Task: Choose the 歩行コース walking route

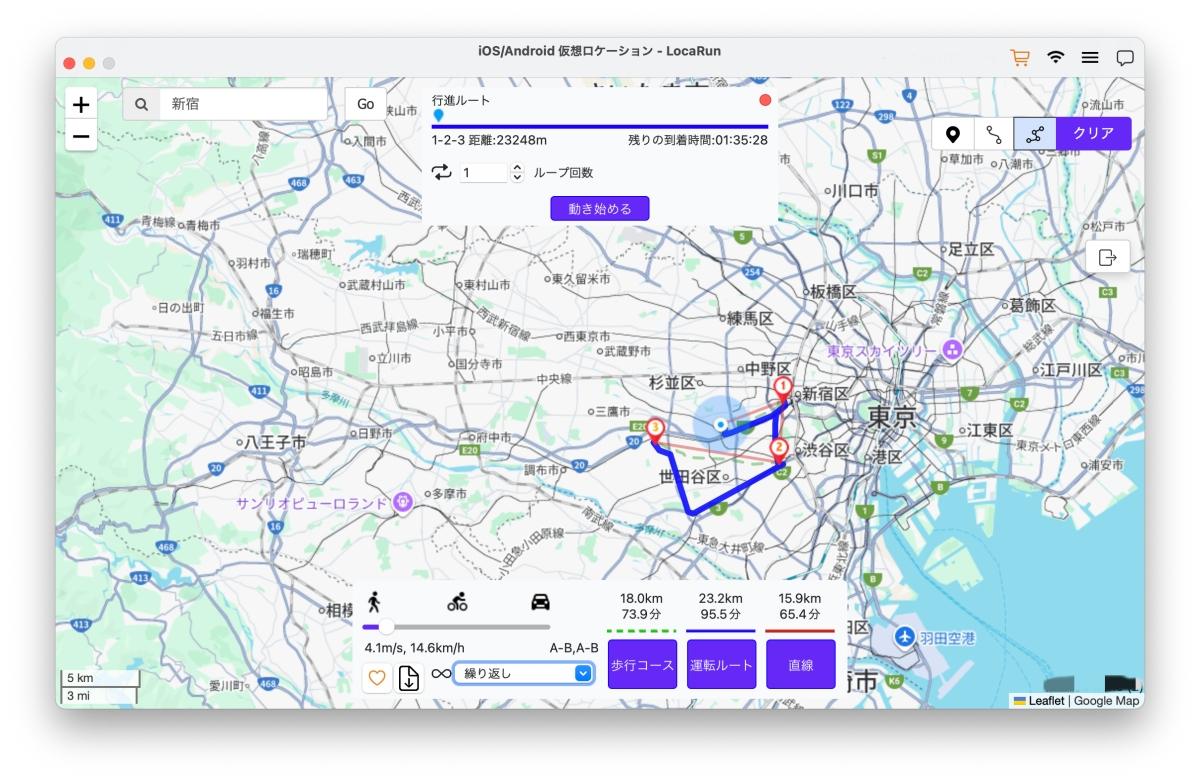Action: click(x=642, y=664)
